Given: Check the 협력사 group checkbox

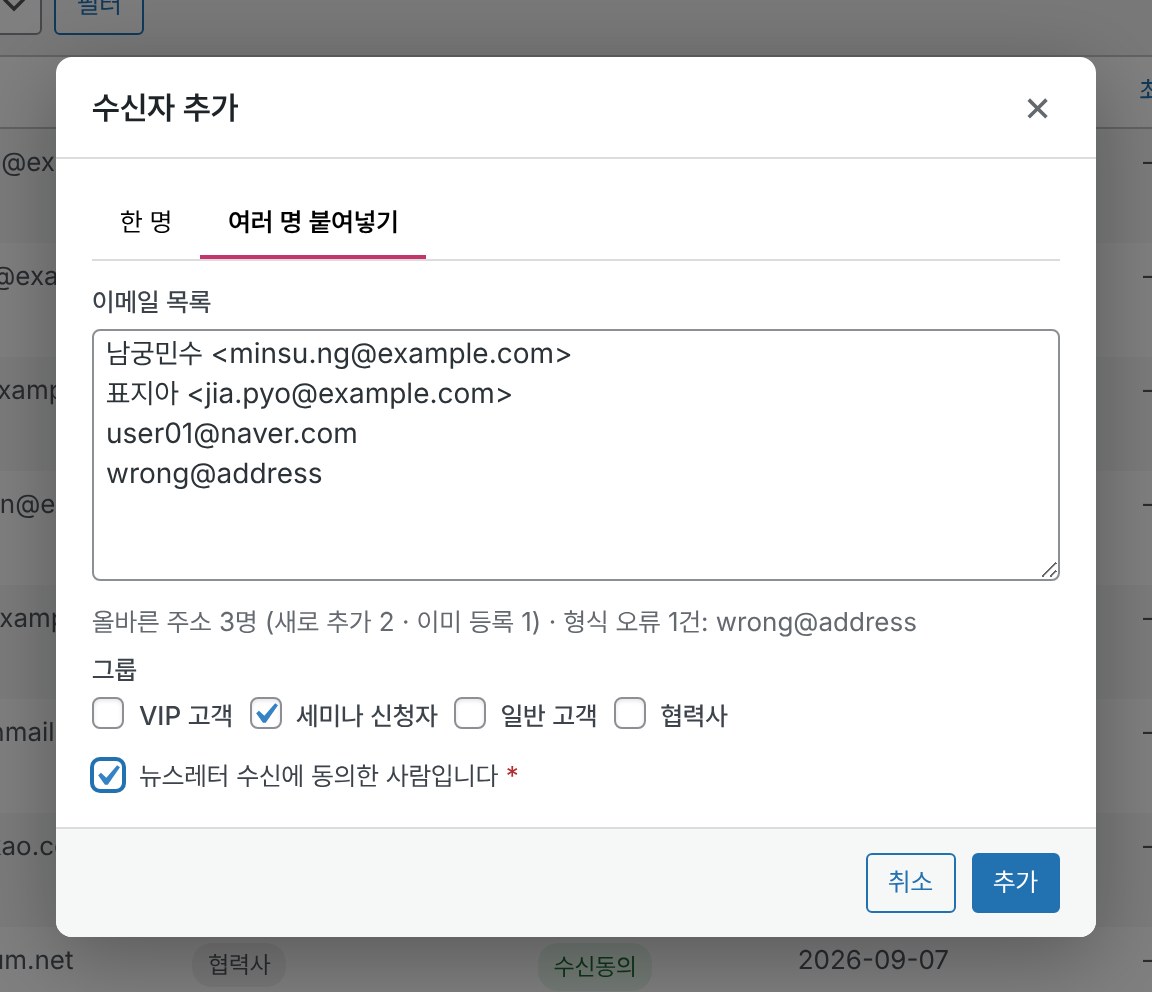Looking at the screenshot, I should (x=630, y=714).
